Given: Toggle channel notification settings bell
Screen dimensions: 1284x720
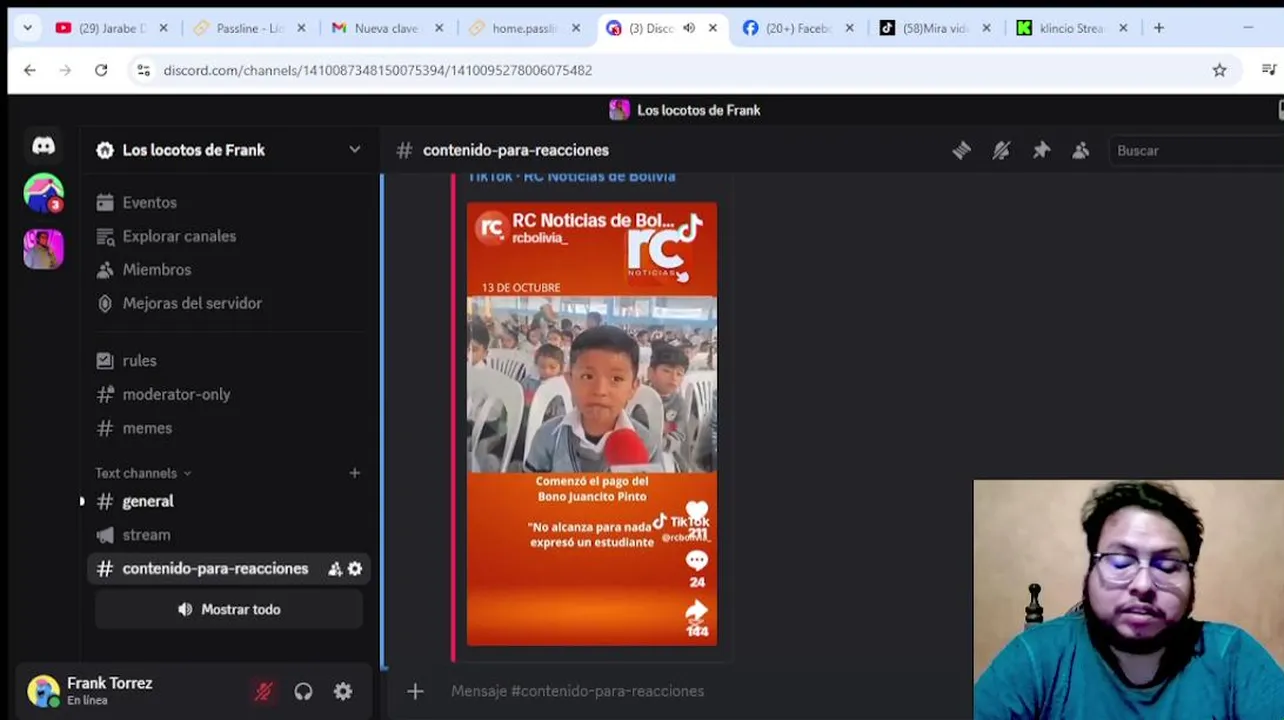Looking at the screenshot, I should (1001, 150).
